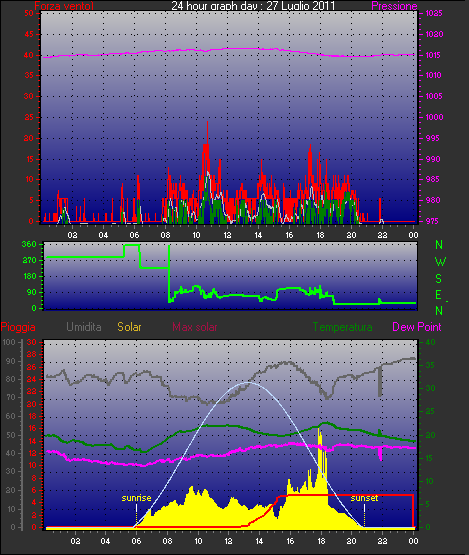The image size is (469, 555).
Task: Click the S compass direction letter
Action: pyautogui.click(x=439, y=279)
